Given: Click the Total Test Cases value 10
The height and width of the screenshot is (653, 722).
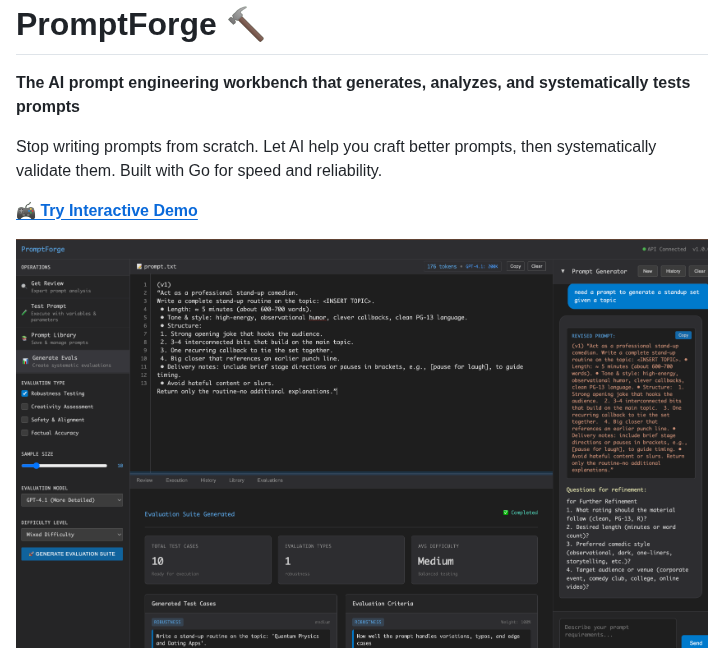Looking at the screenshot, I should 157,561.
